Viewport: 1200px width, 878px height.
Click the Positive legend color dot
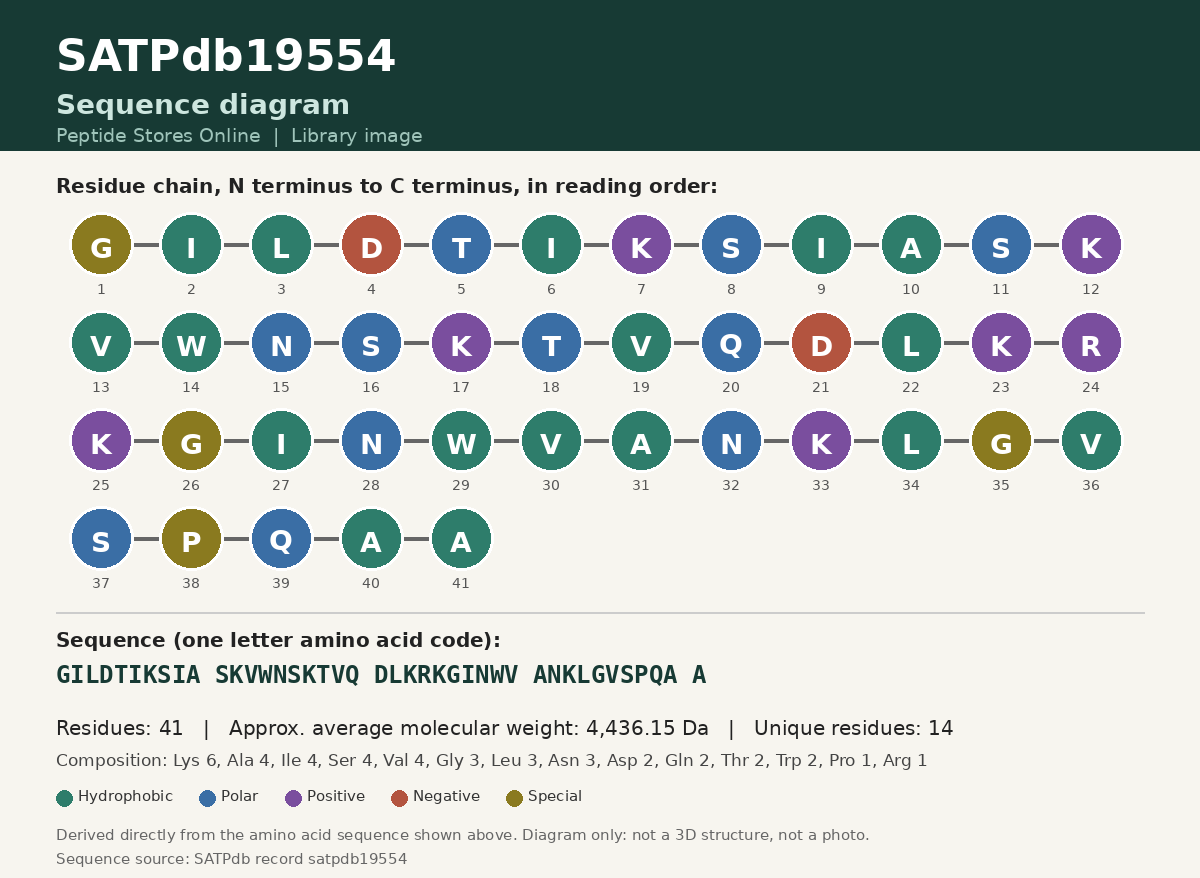coord(294,798)
